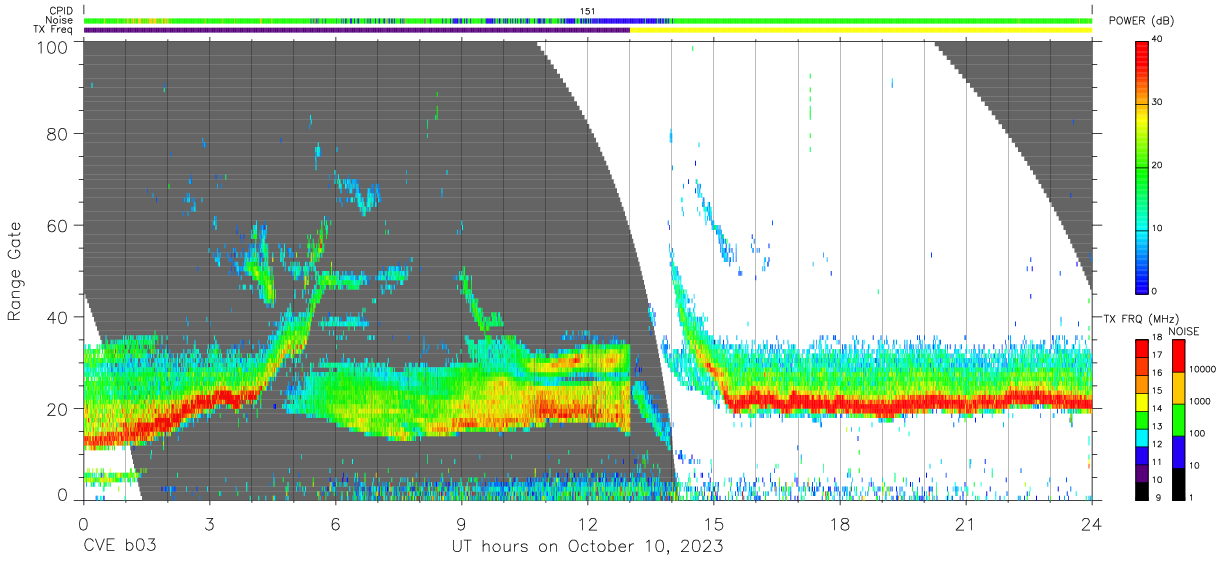This screenshot has width=1228, height=567.
Task: Click the "9" tick on the UT hours axis
Action: coord(461,524)
